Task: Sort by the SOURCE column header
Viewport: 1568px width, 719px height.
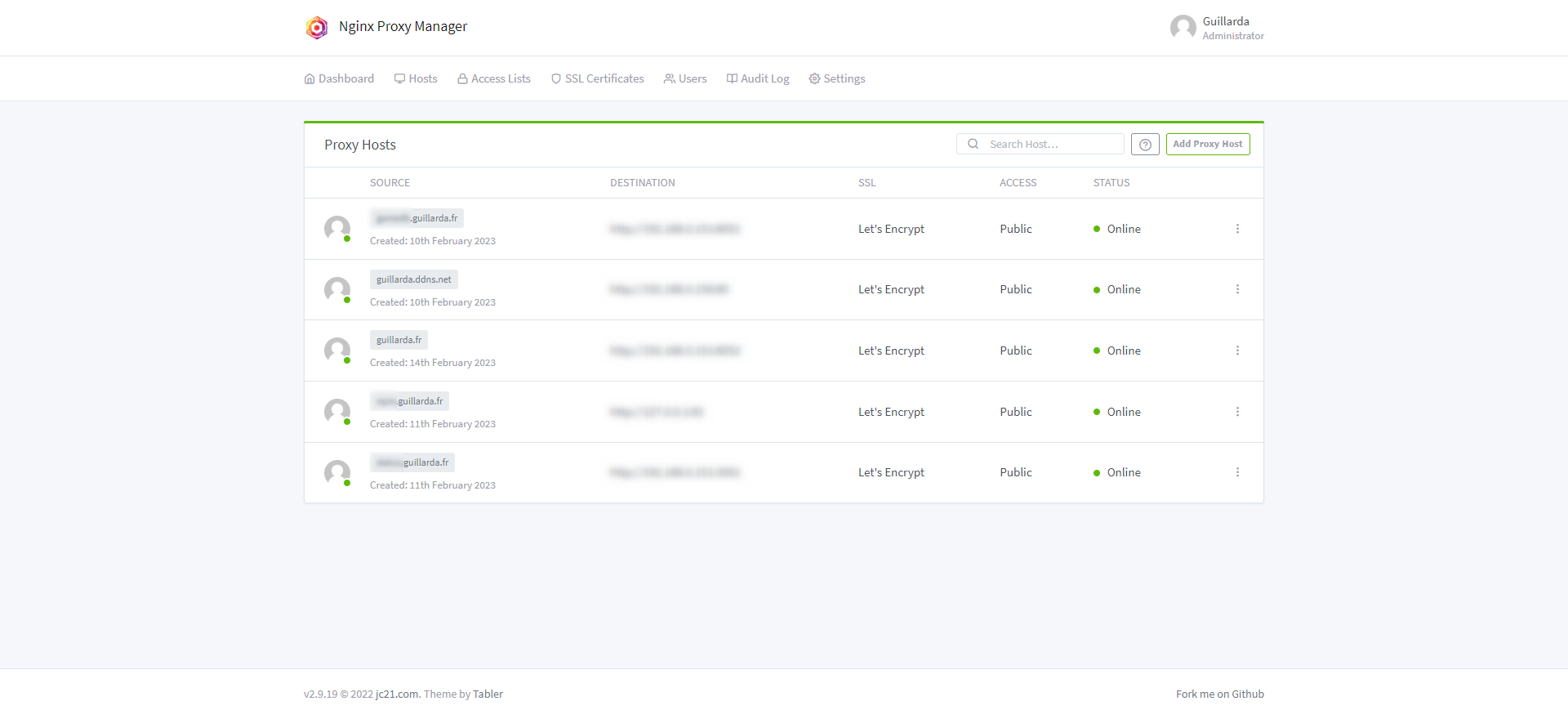Action: [390, 183]
